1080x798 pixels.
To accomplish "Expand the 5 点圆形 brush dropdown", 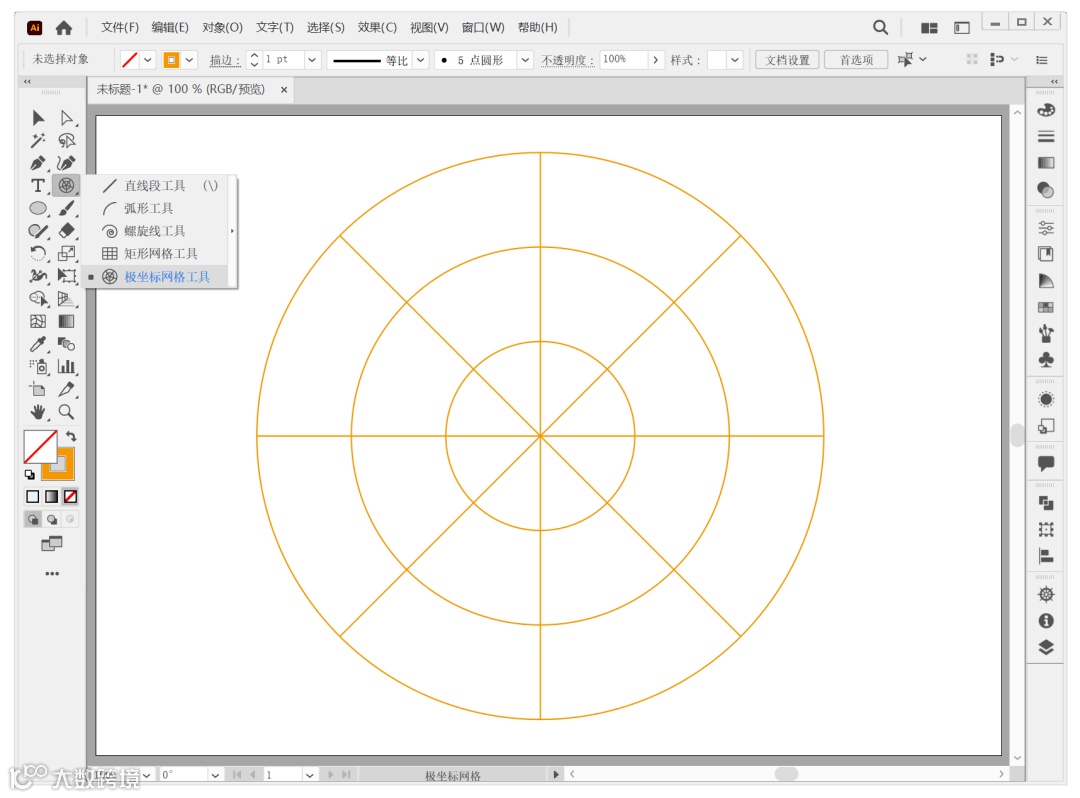I will (524, 60).
